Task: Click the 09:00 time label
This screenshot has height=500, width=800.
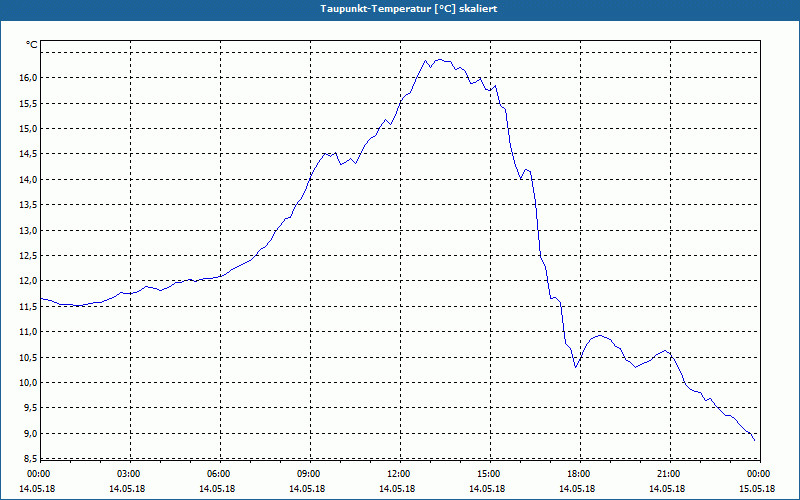Action: click(308, 474)
